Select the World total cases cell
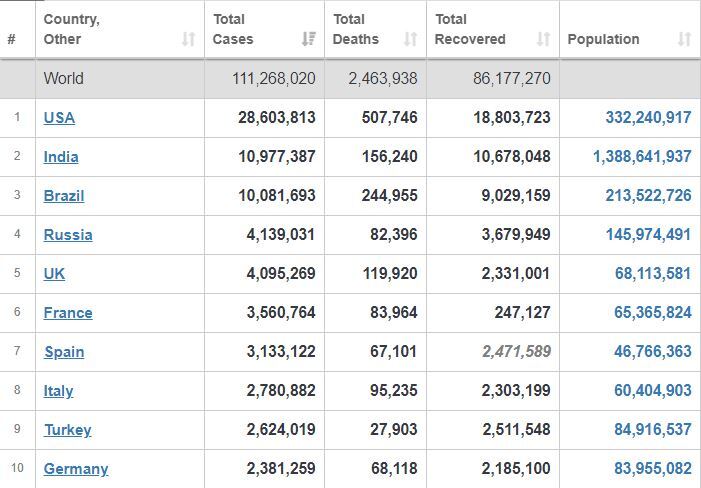This screenshot has width=701, height=488. (265, 79)
